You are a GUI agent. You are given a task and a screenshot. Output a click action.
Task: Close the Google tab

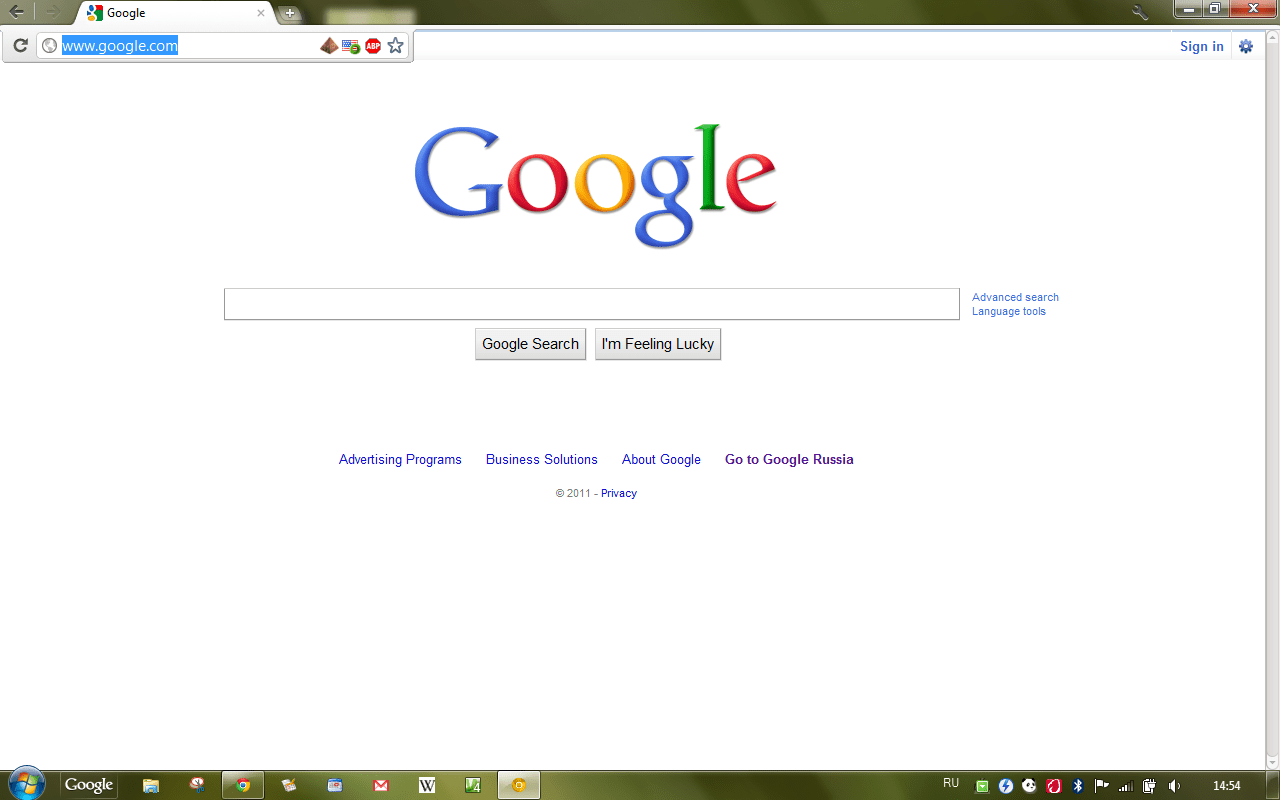click(261, 14)
